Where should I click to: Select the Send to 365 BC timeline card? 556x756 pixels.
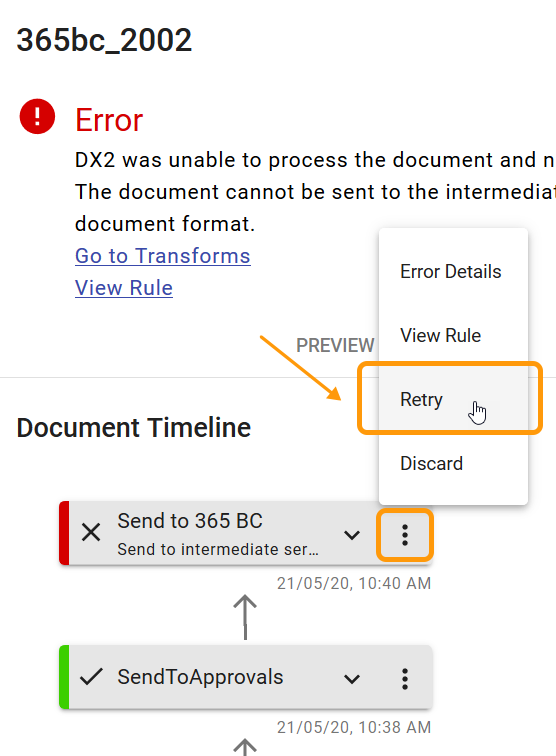[245, 533]
